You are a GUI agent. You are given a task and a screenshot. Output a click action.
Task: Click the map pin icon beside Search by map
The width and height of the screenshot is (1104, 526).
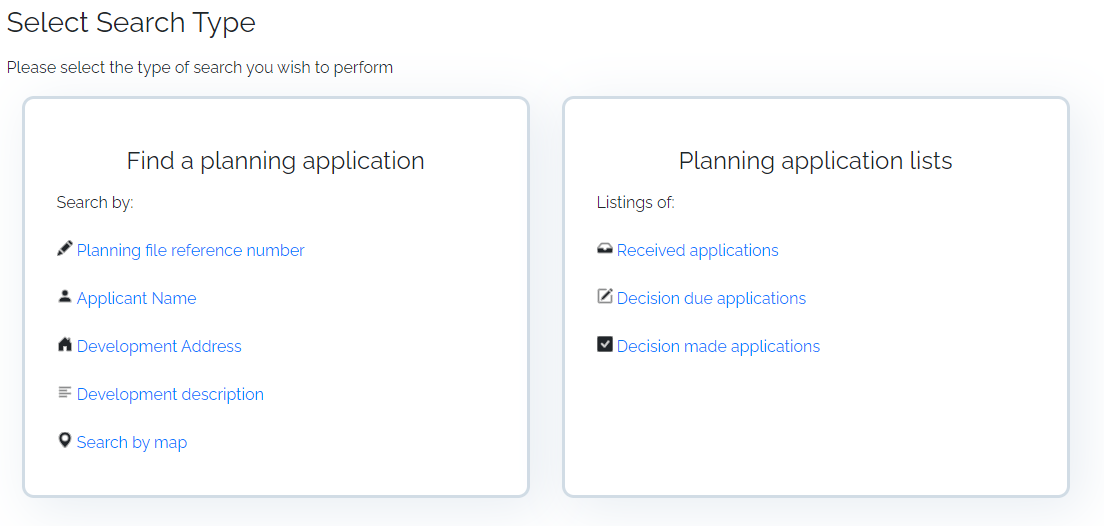[65, 441]
